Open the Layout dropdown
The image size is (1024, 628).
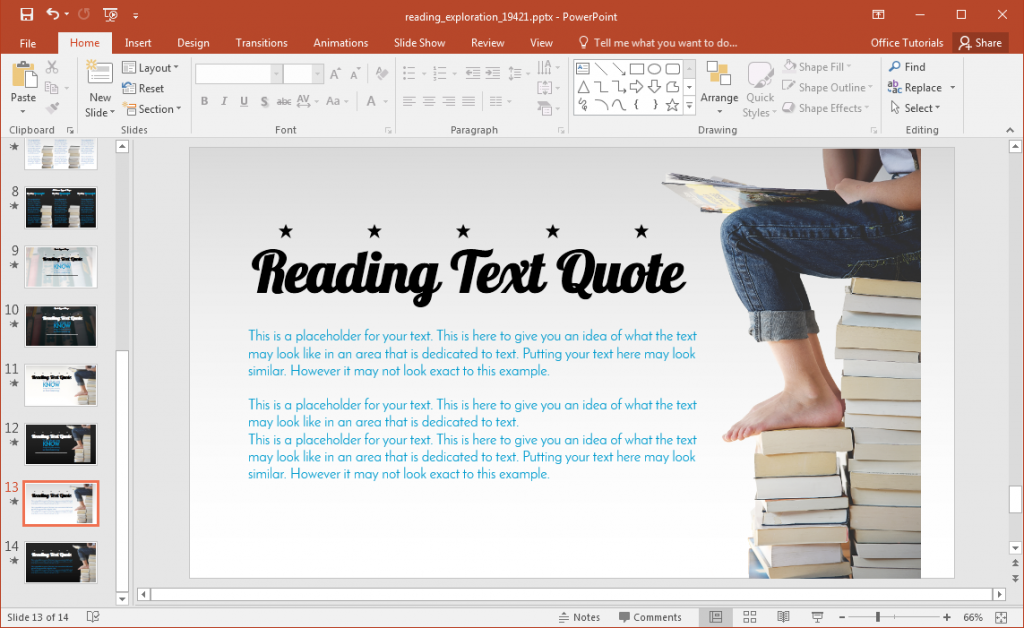(151, 67)
